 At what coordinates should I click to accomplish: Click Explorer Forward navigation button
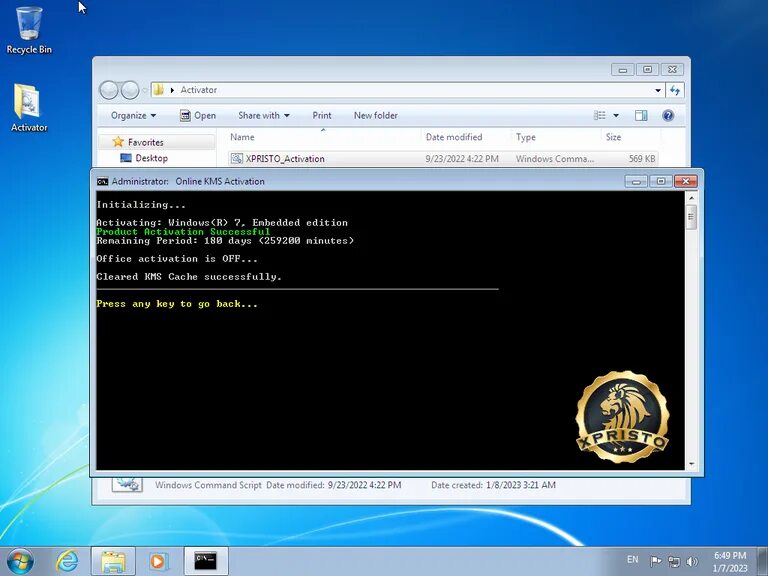[130, 90]
